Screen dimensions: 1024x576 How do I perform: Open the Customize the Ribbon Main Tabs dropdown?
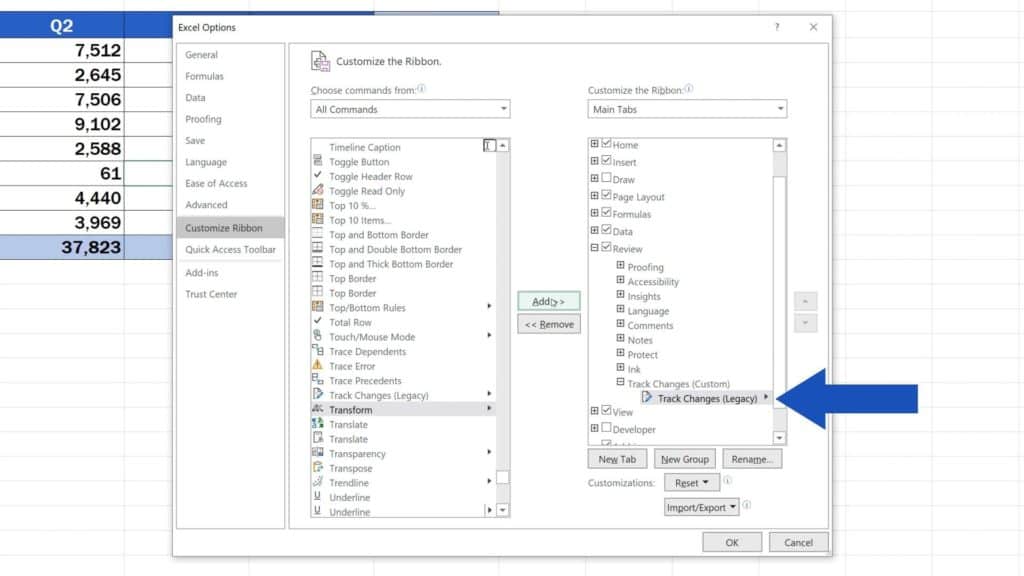[687, 109]
